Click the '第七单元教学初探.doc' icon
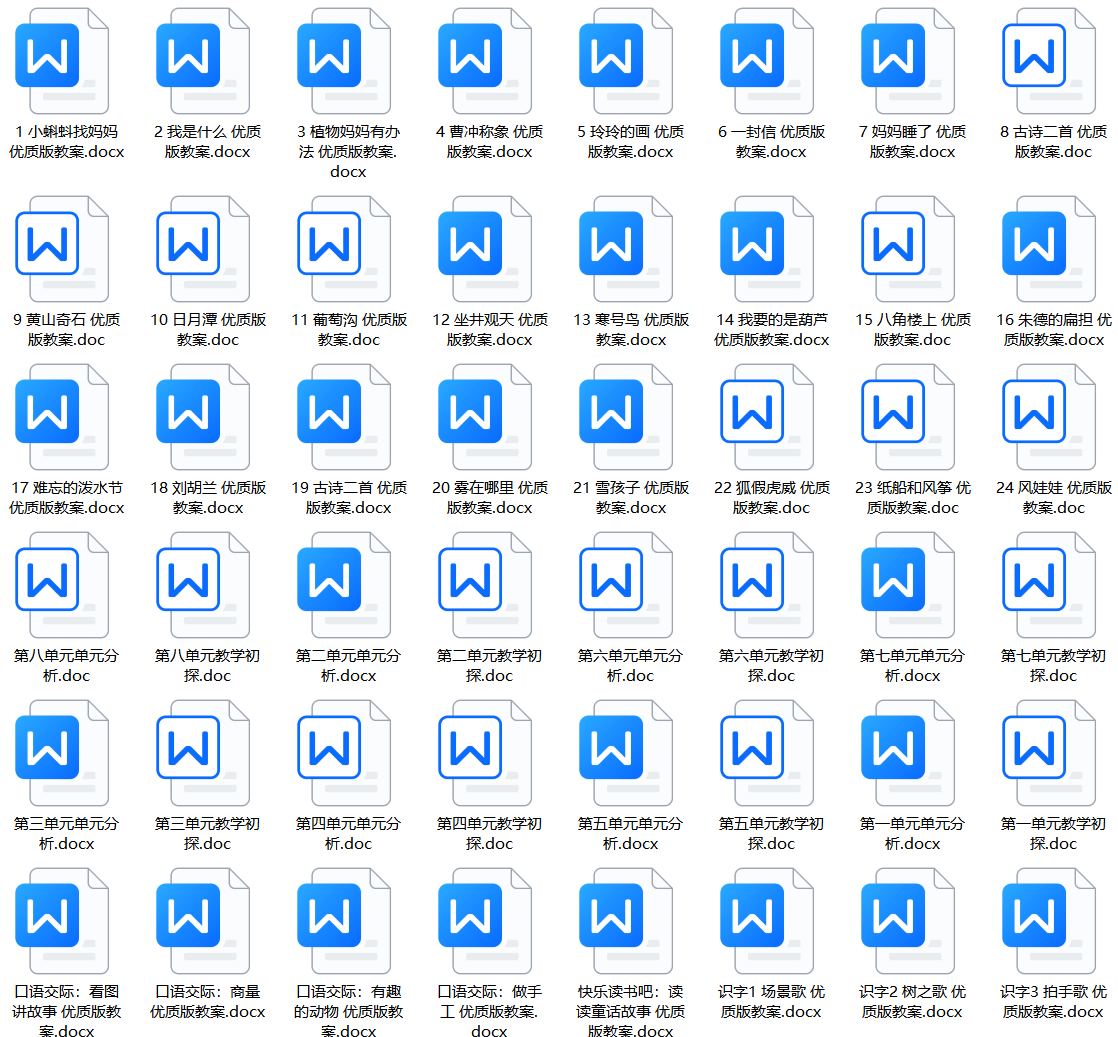 coord(1050,586)
